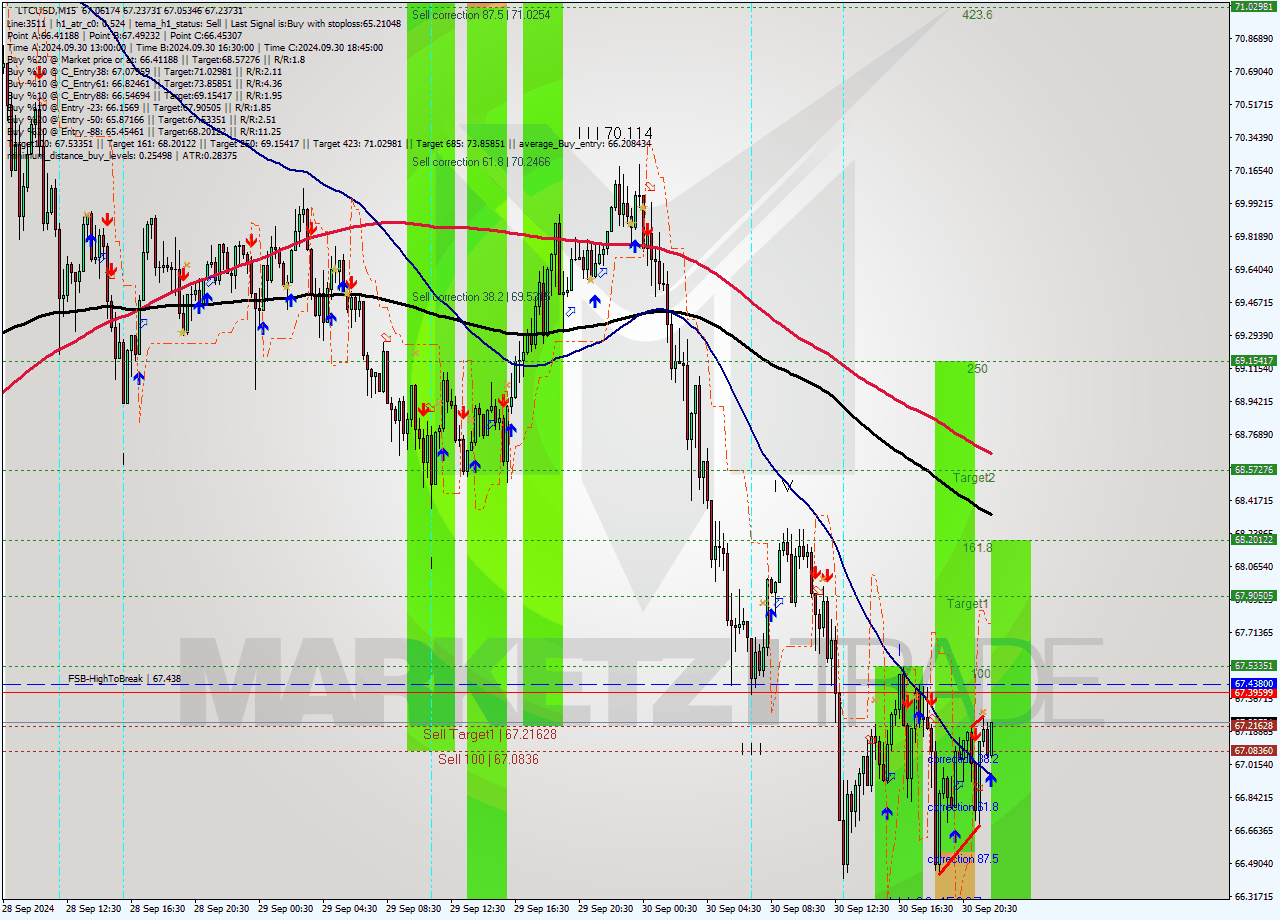Click the '28 Sep 12:30' time axis label
1280x920 pixels.
coord(92,909)
